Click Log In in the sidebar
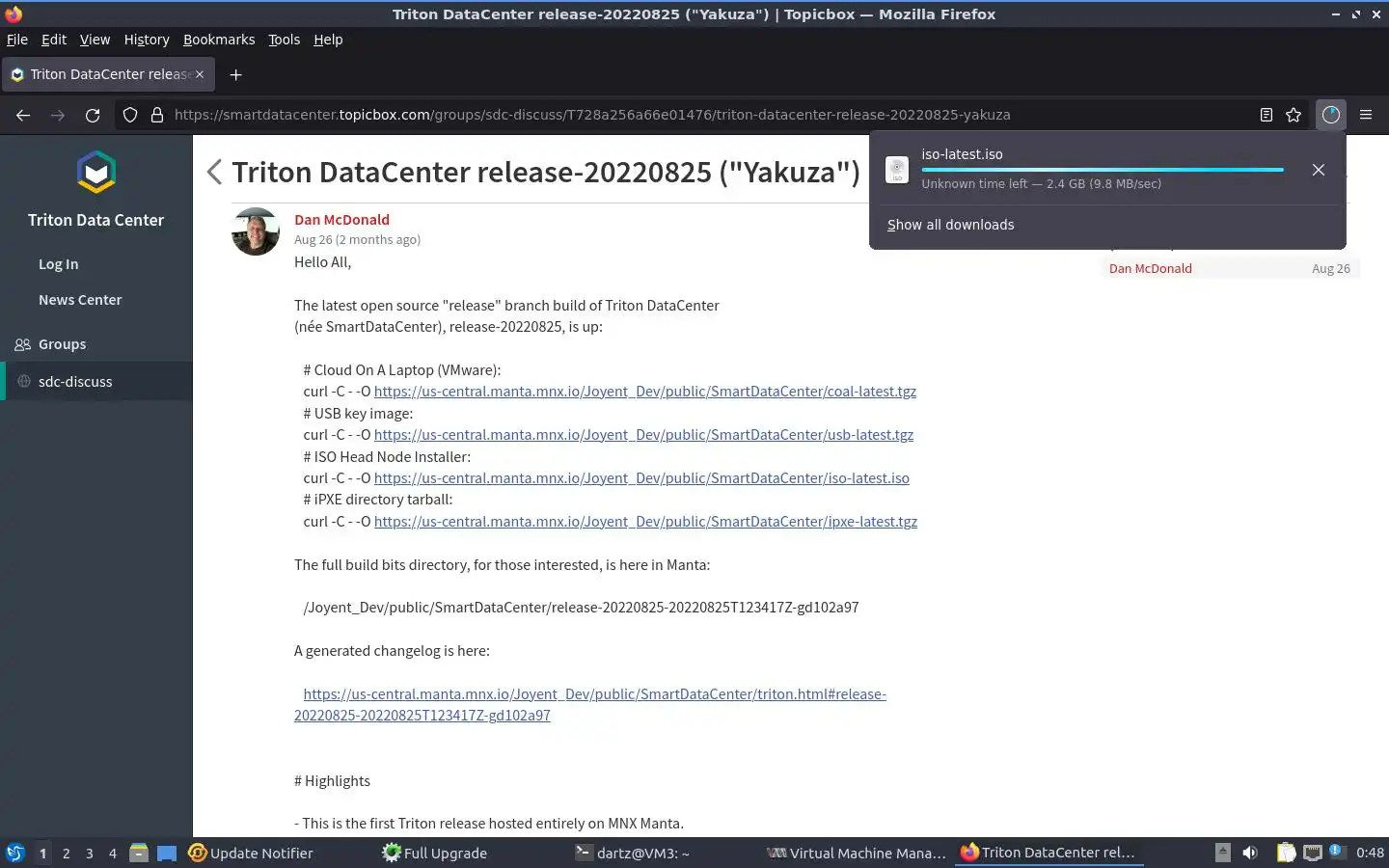 point(59,264)
